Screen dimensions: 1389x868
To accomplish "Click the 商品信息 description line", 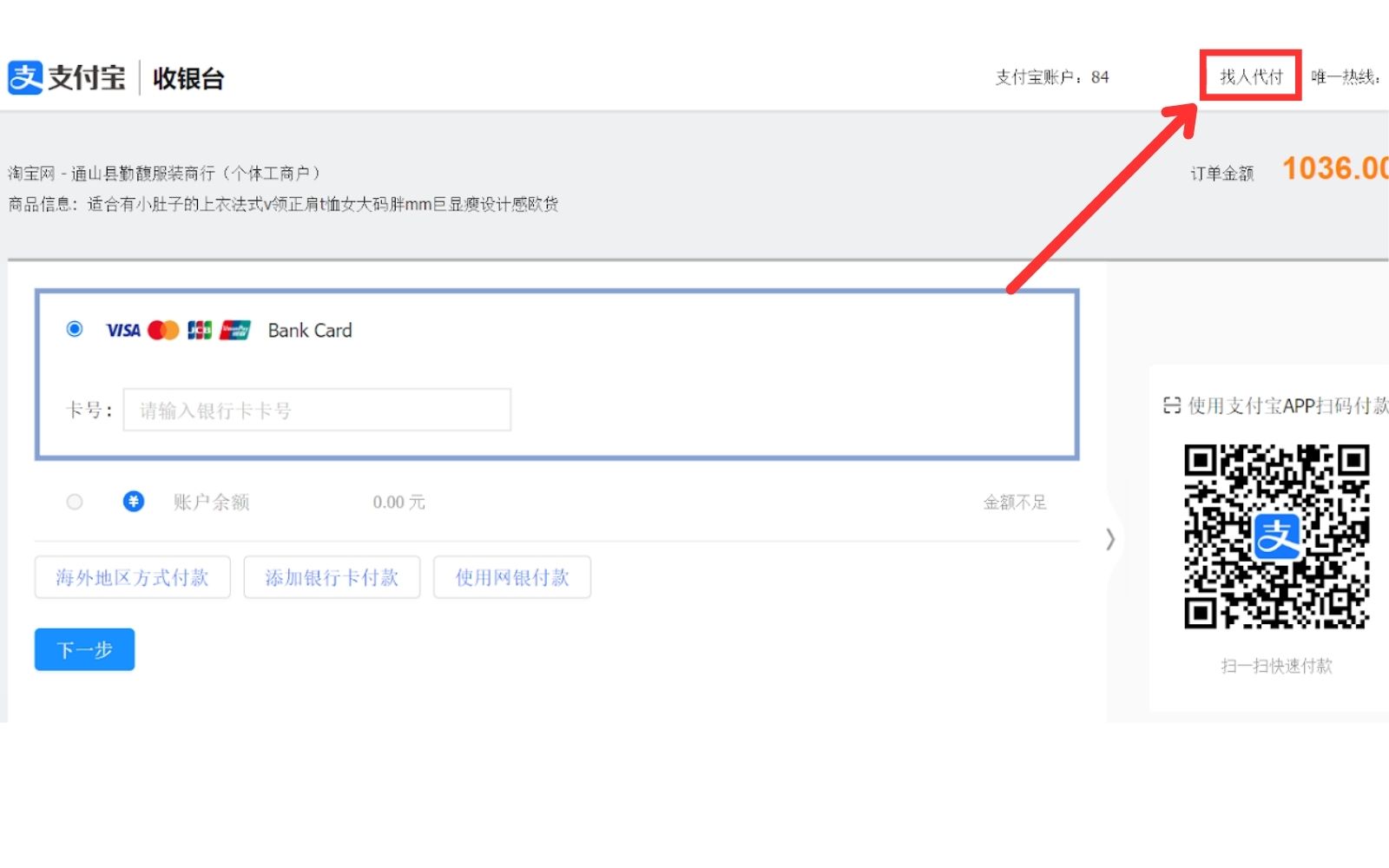I will coord(283,204).
